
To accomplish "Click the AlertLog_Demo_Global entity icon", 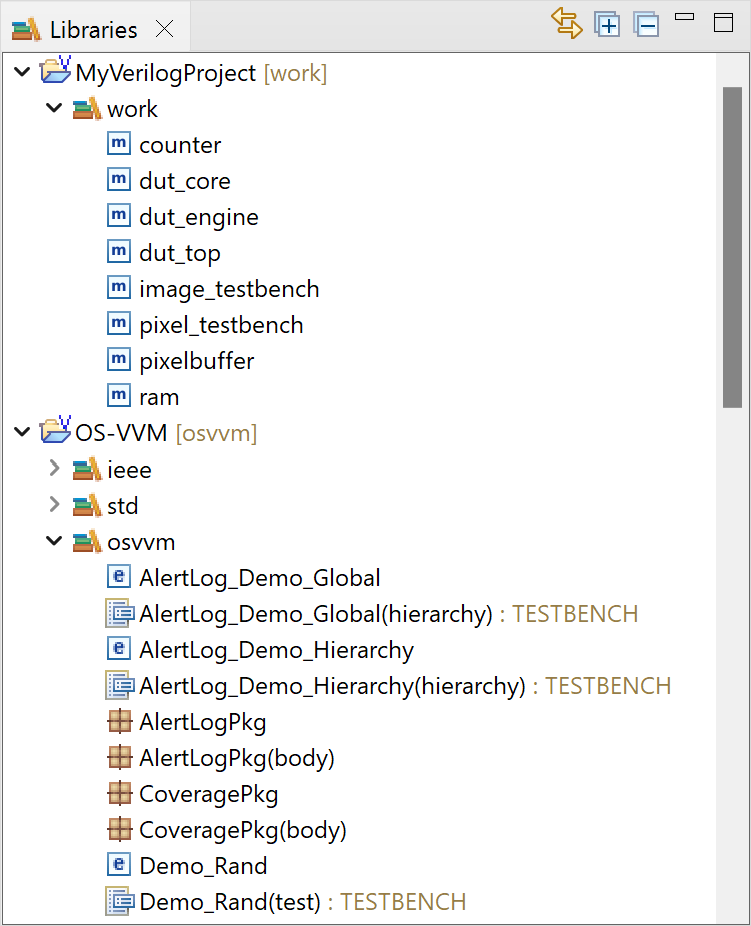I will (119, 576).
